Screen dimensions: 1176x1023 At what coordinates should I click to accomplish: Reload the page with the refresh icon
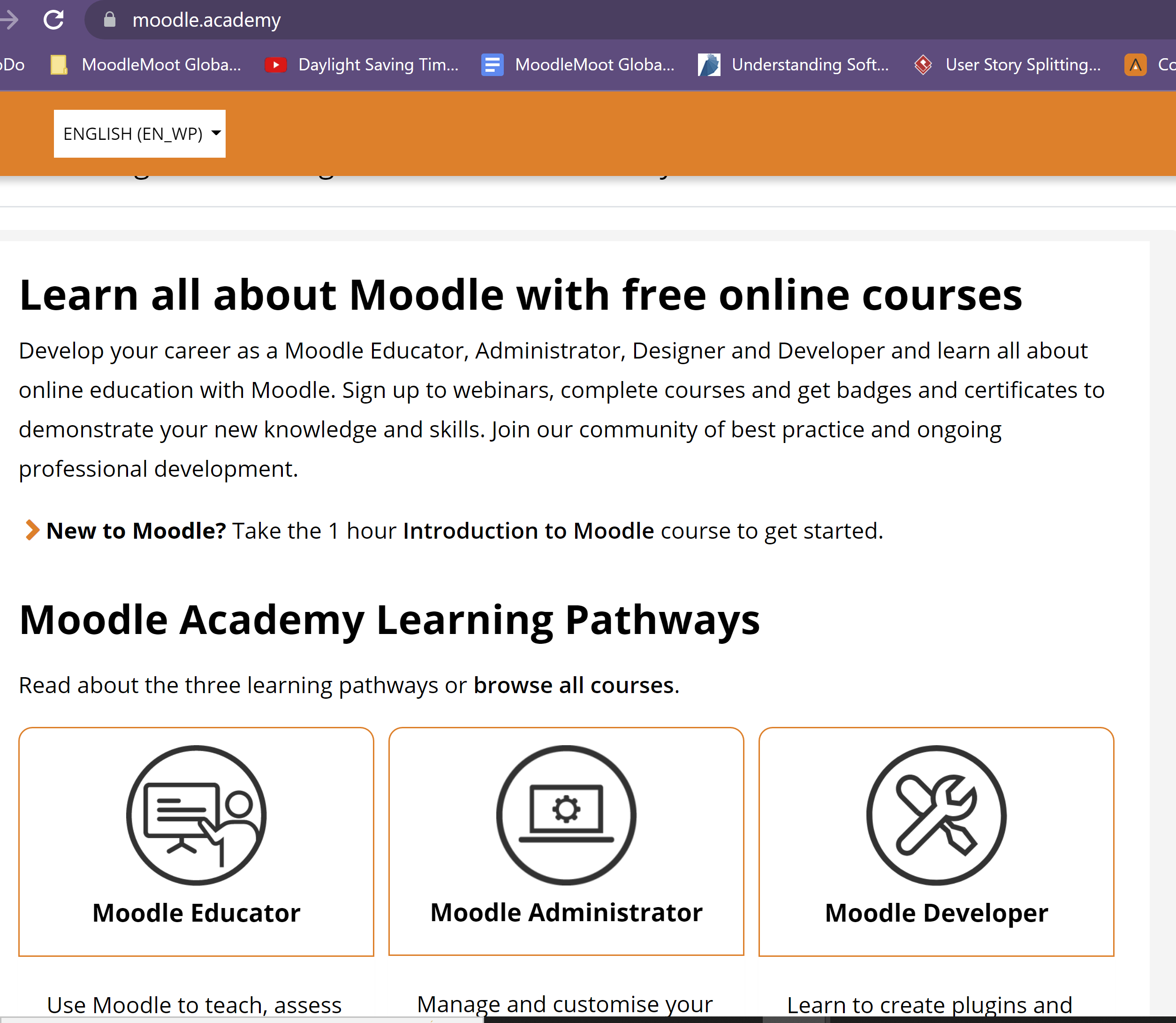pos(53,20)
